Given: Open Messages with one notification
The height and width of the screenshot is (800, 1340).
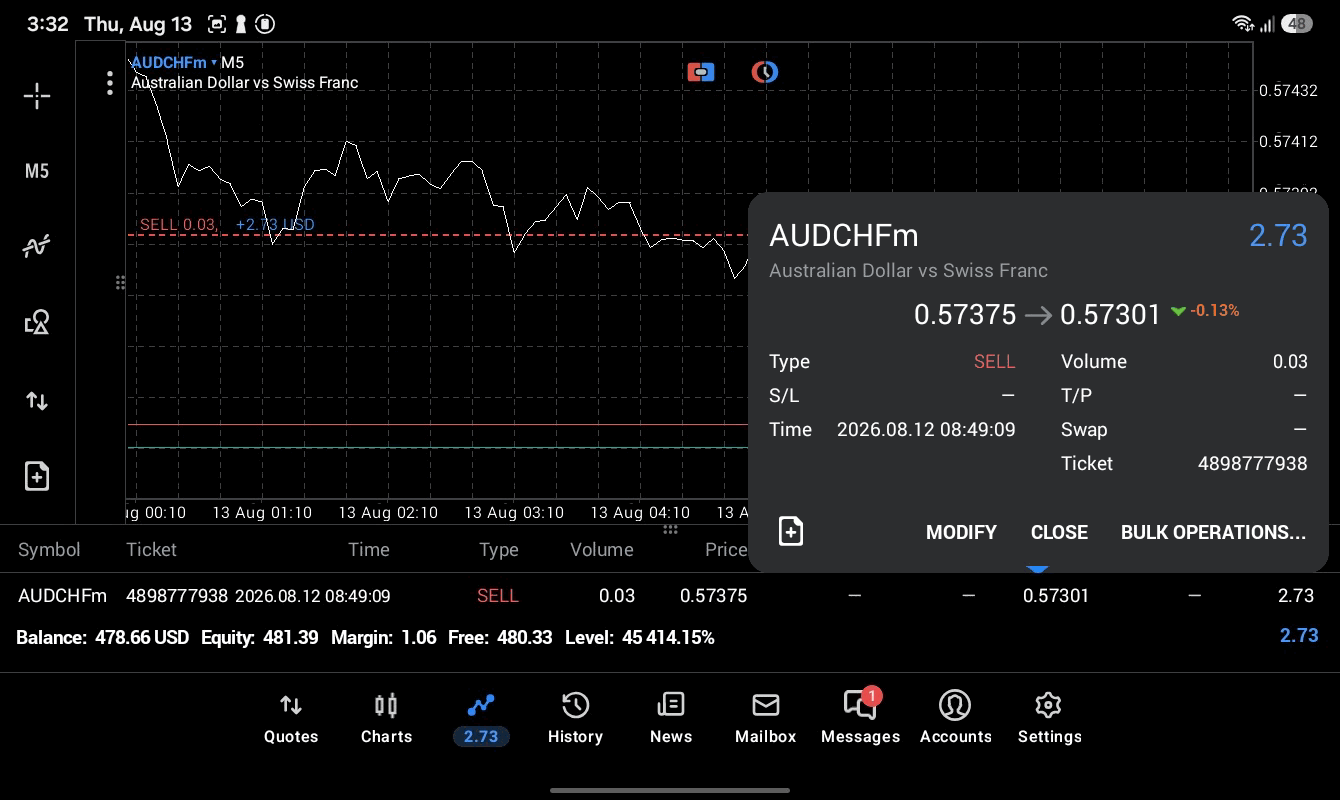Looking at the screenshot, I should 860,719.
